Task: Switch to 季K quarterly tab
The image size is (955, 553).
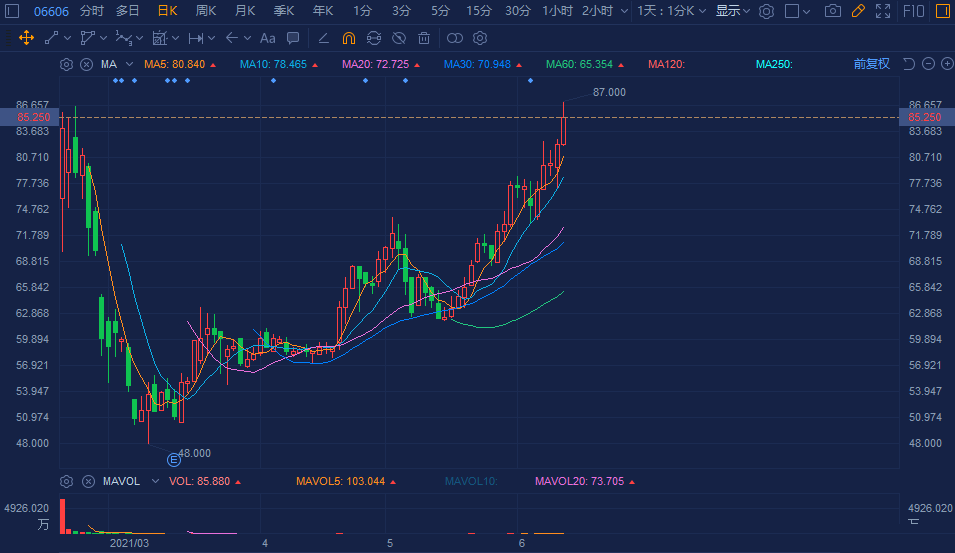Action: [x=284, y=11]
